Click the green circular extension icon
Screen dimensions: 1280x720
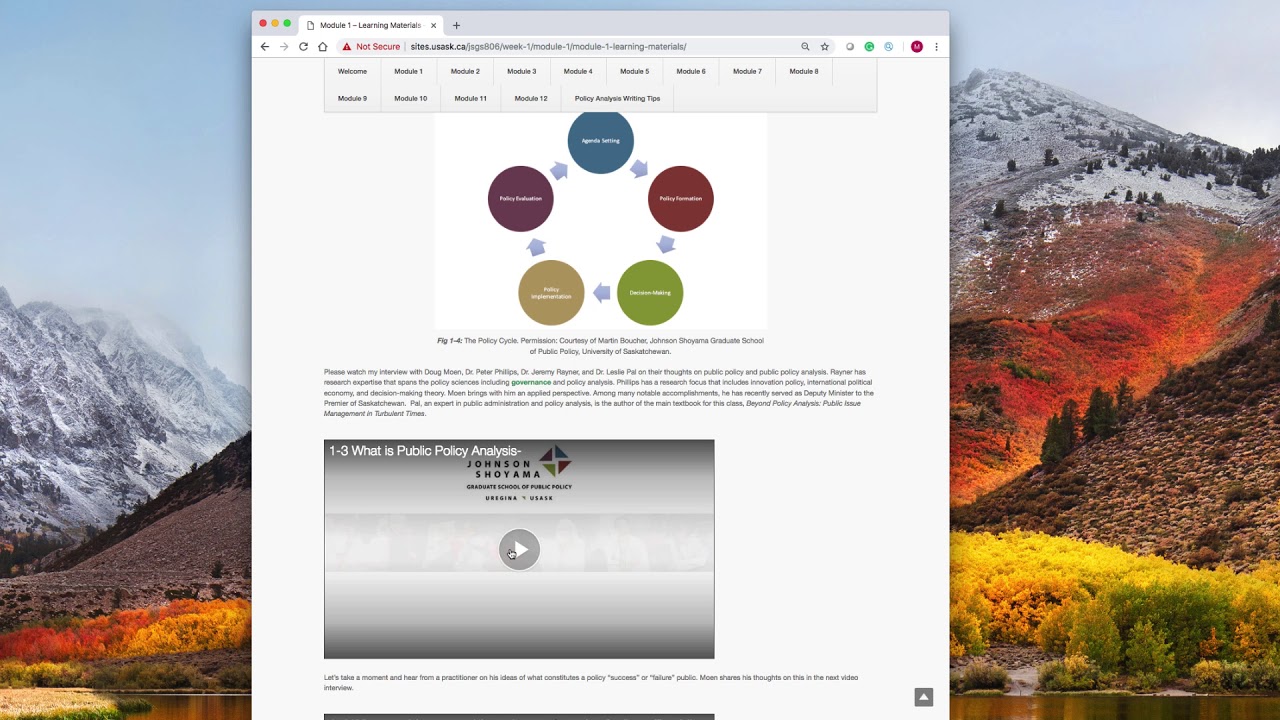coord(869,46)
